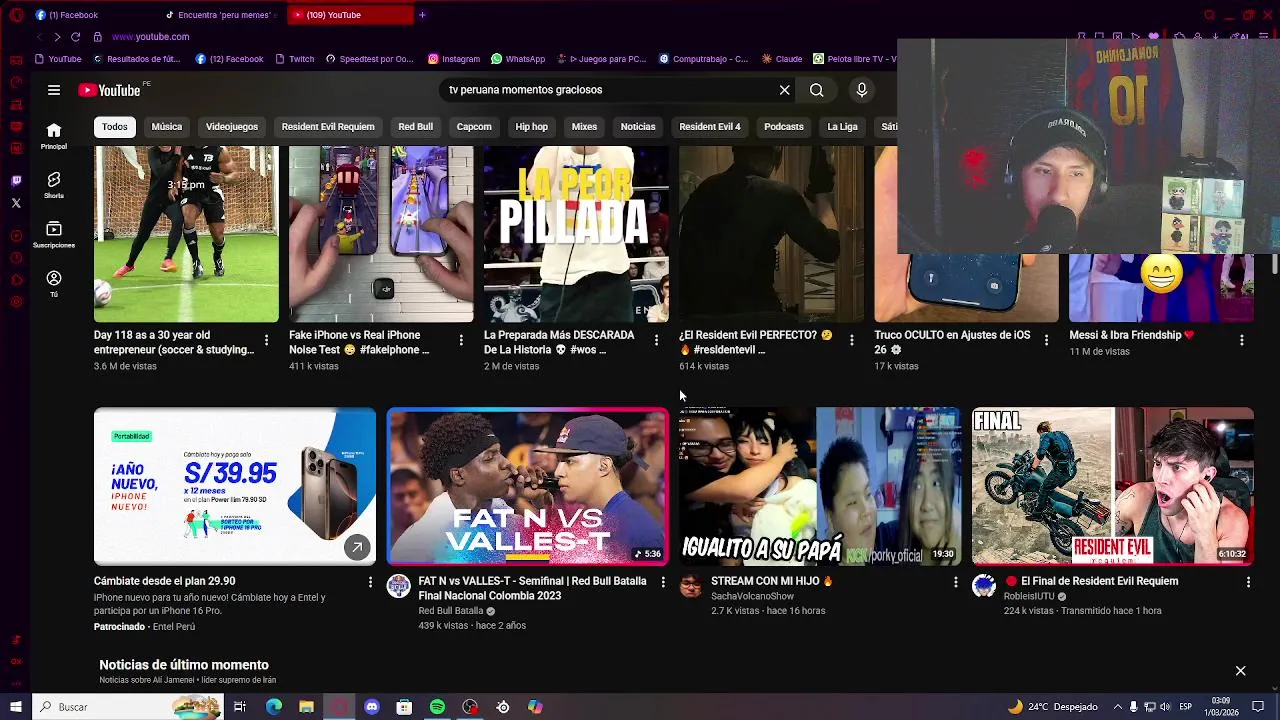Screen dimensions: 1280x720
Task: Open Twitch icon in the Opera sidebar
Action: tap(16, 181)
